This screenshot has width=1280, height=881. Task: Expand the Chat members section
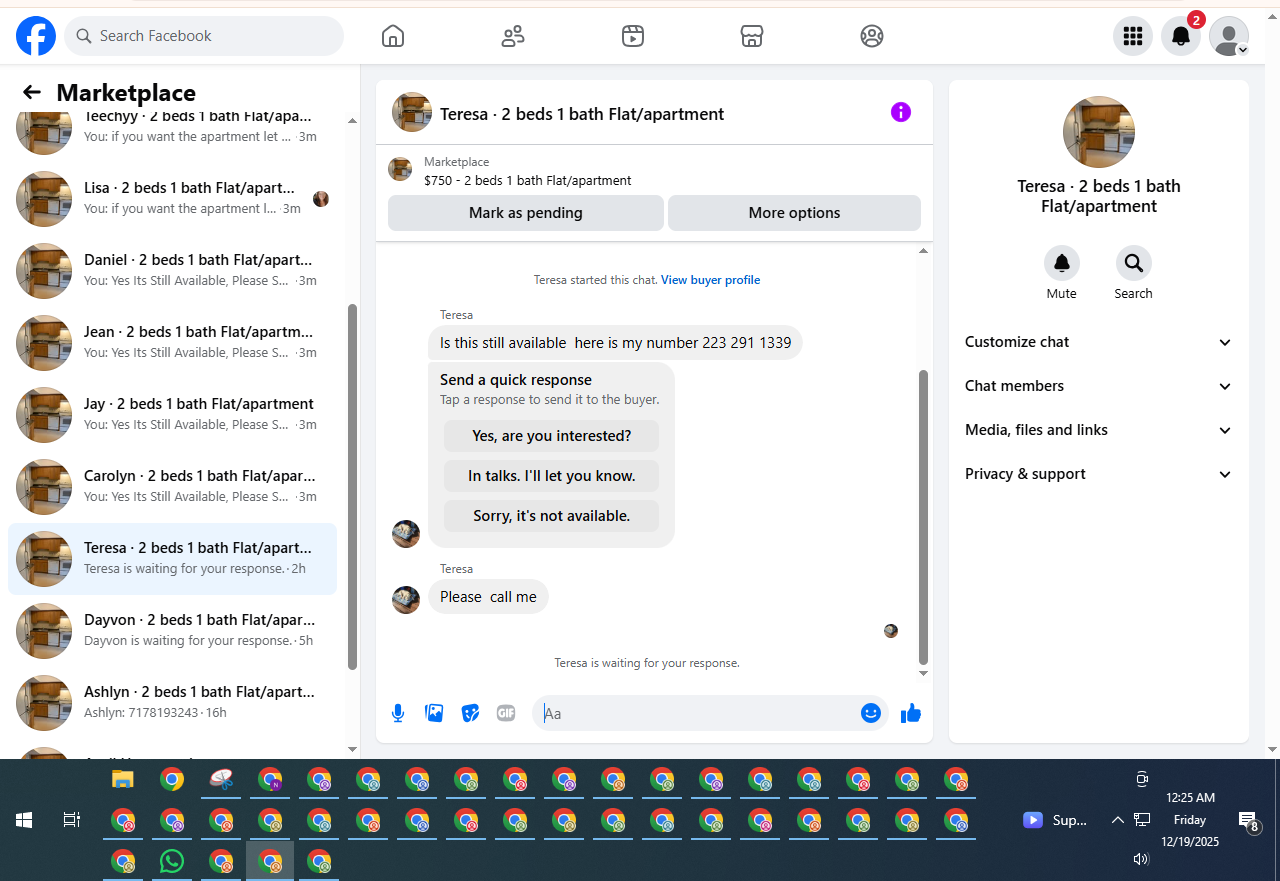tap(1099, 386)
